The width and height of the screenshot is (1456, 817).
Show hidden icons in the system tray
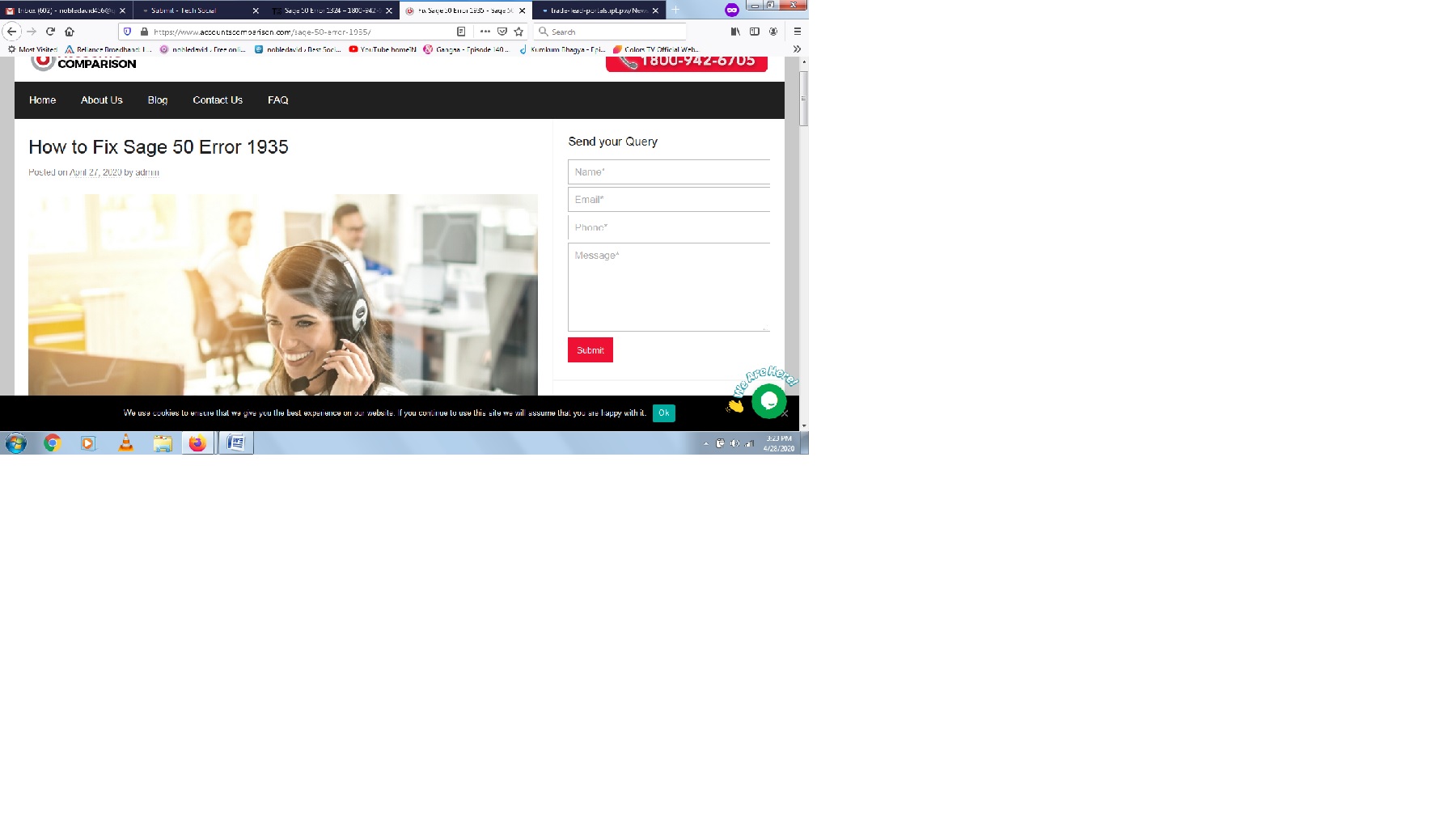pos(705,442)
